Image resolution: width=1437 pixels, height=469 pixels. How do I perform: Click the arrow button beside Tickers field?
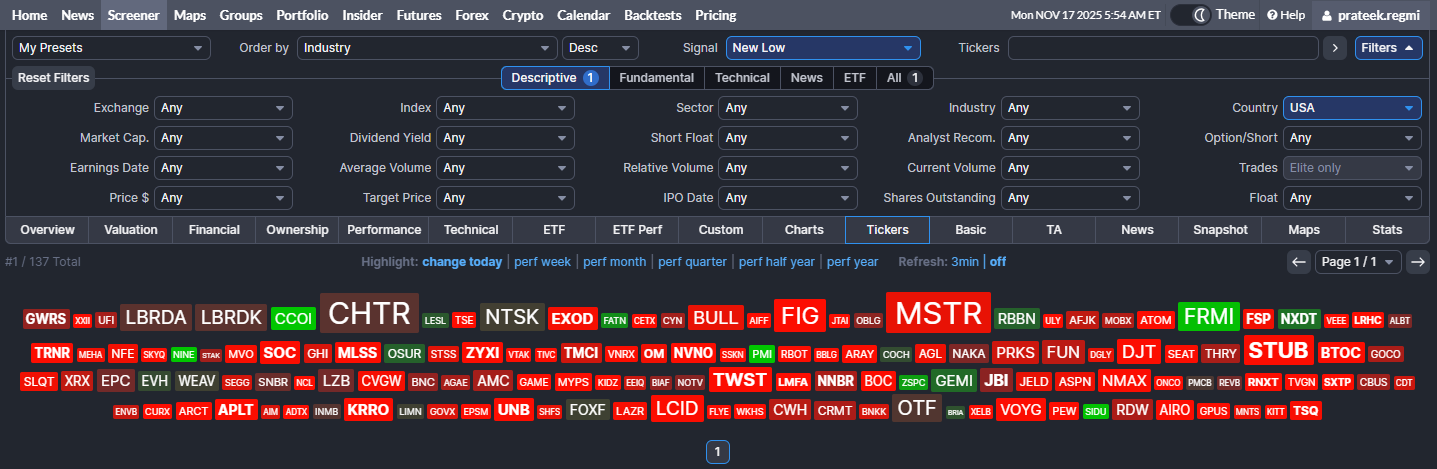(x=1334, y=48)
